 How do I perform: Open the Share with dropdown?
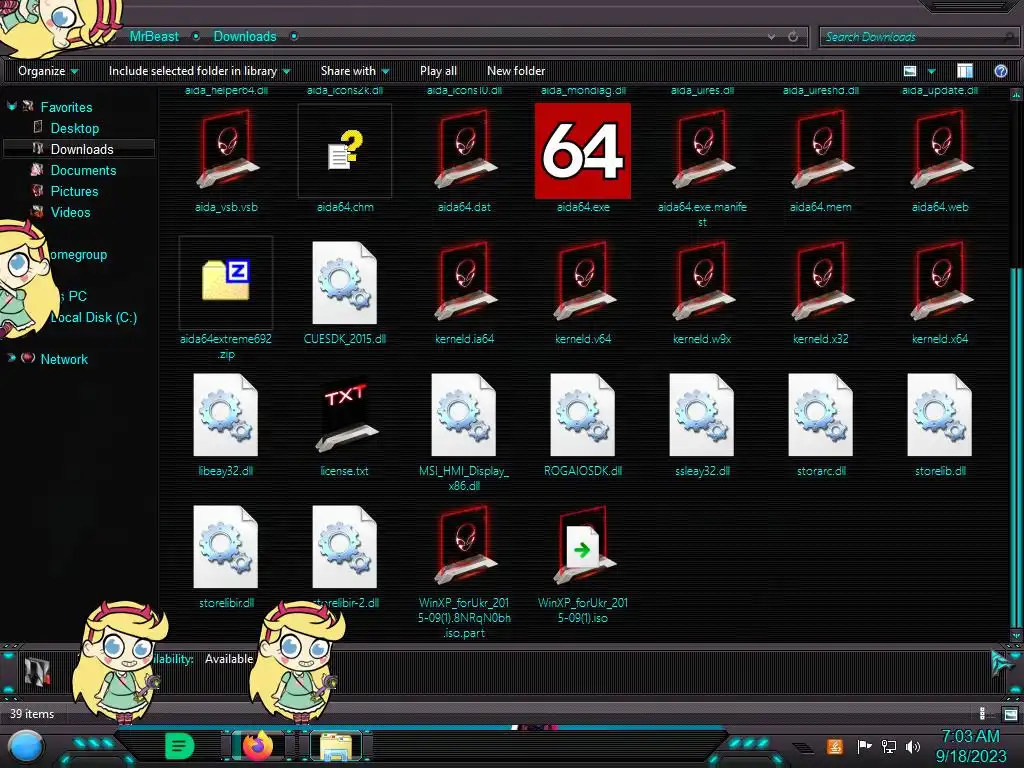tap(355, 71)
